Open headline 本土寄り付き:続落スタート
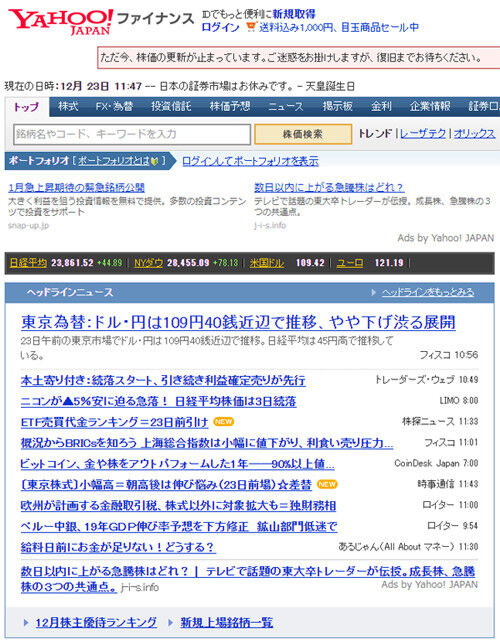Image resolution: width=500 pixels, height=642 pixels. 163,380
